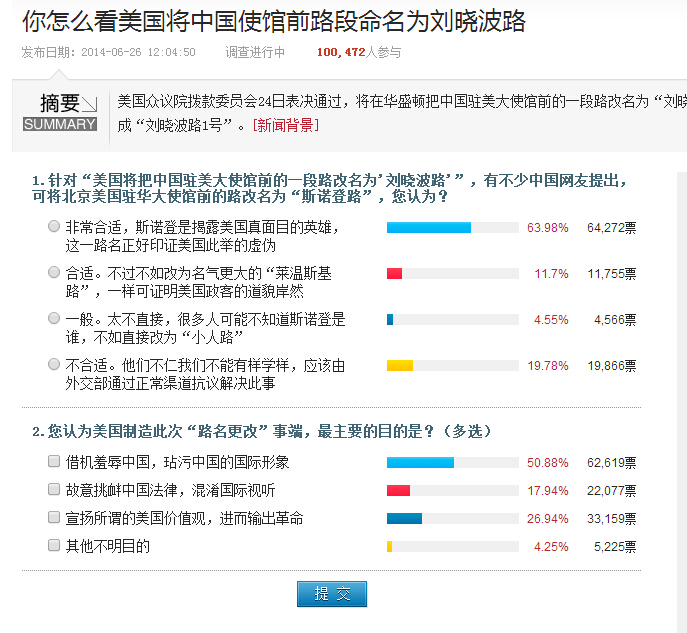Screen dimensions: 687x633
Task: Click the survey title about 刘晓波路
Action: click(273, 22)
